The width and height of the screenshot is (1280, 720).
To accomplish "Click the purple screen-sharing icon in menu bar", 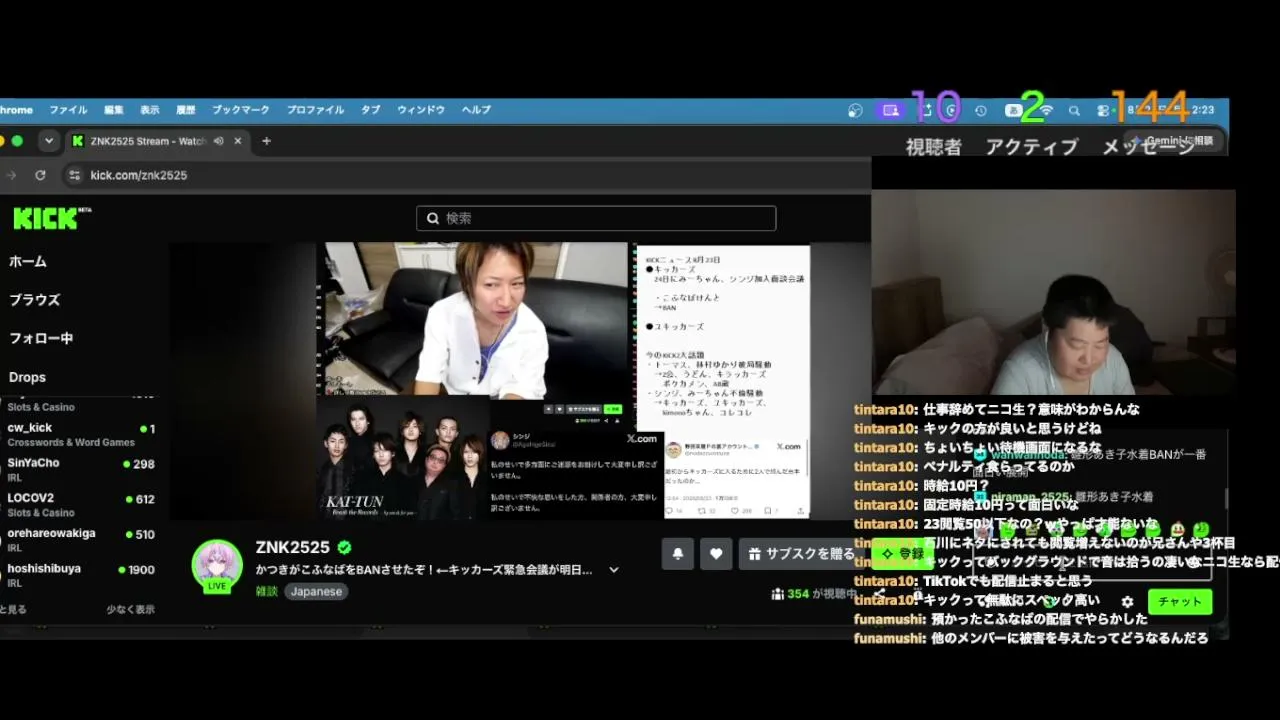I will coord(890,110).
